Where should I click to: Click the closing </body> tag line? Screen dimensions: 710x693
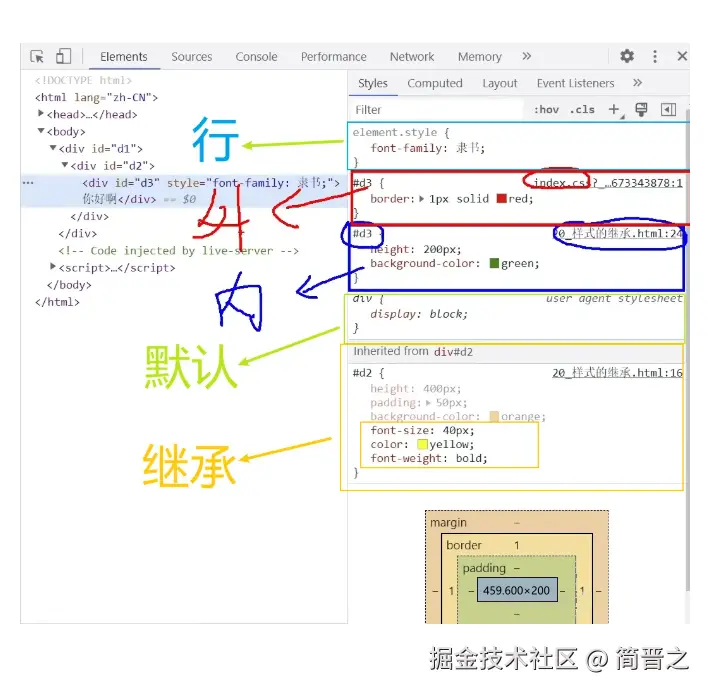pos(69,285)
